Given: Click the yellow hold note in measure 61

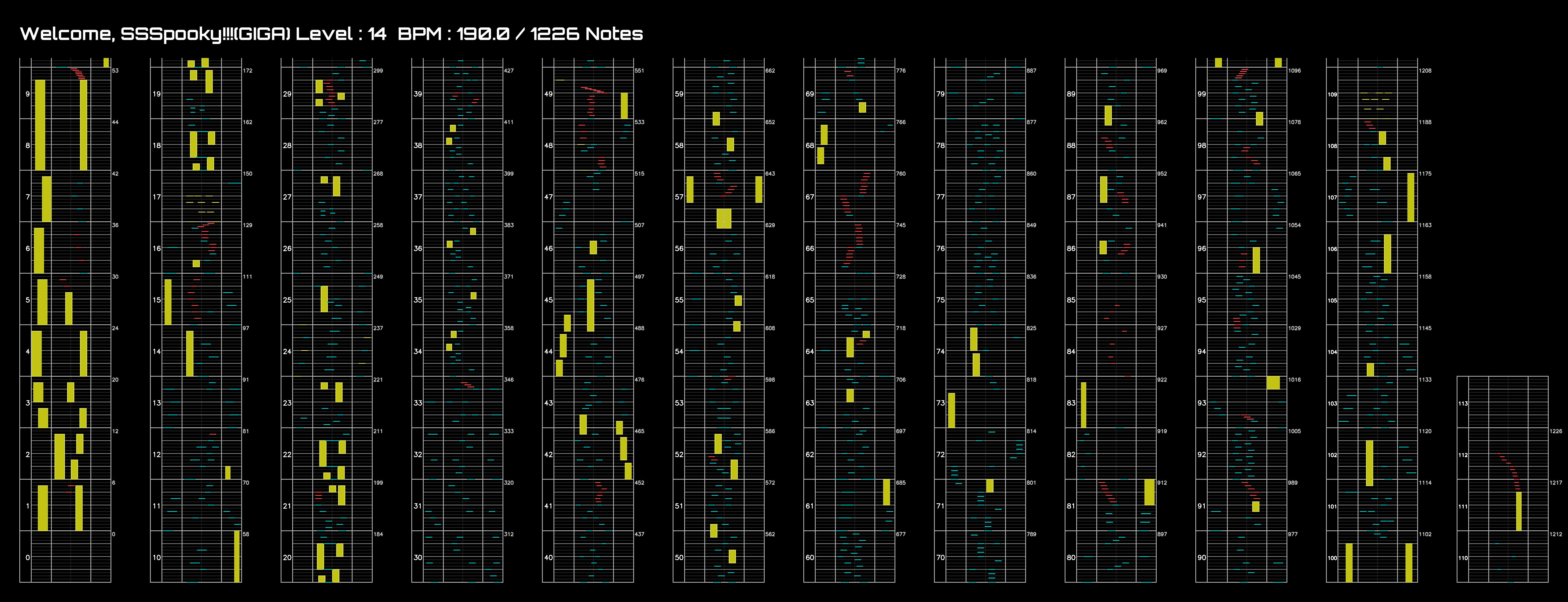Looking at the screenshot, I should coord(886,492).
